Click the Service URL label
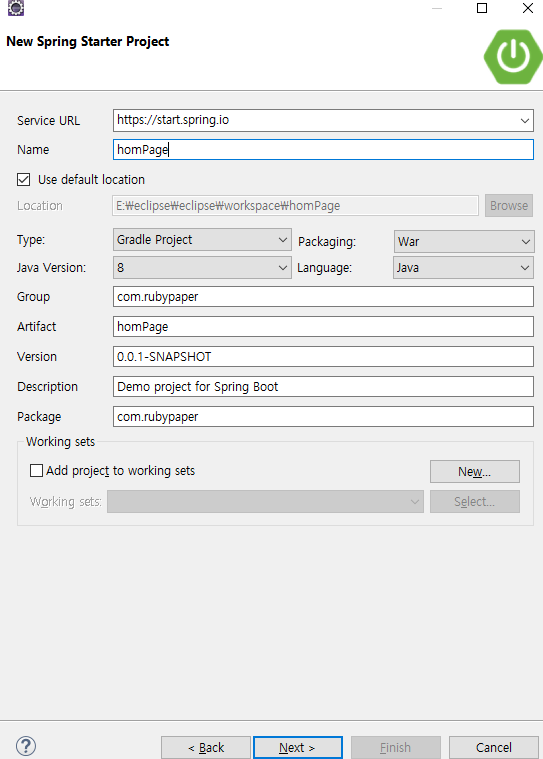Image resolution: width=543 pixels, height=759 pixels. (48, 121)
